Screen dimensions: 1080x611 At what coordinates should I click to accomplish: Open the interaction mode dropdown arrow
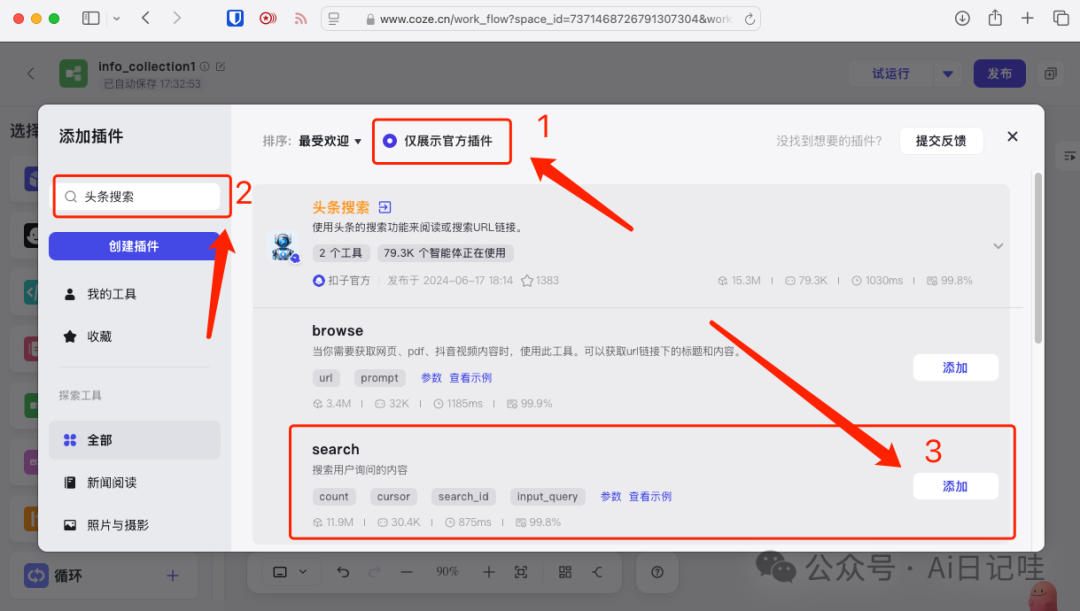click(302, 572)
